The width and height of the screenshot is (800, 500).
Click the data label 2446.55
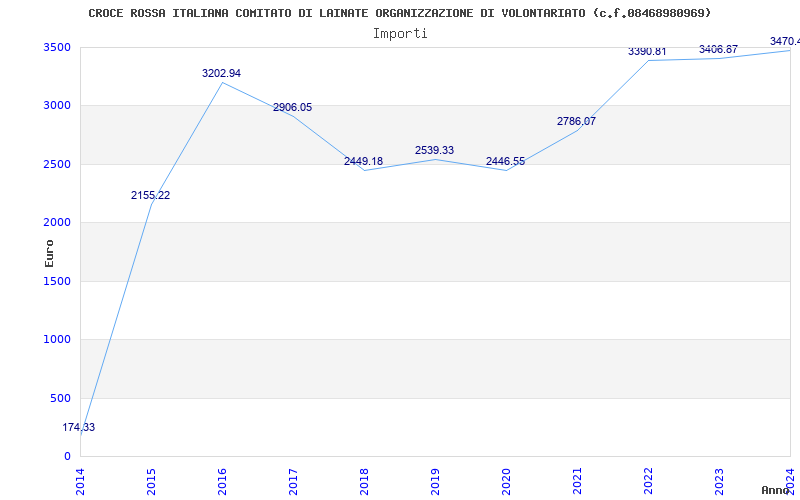tap(505, 162)
